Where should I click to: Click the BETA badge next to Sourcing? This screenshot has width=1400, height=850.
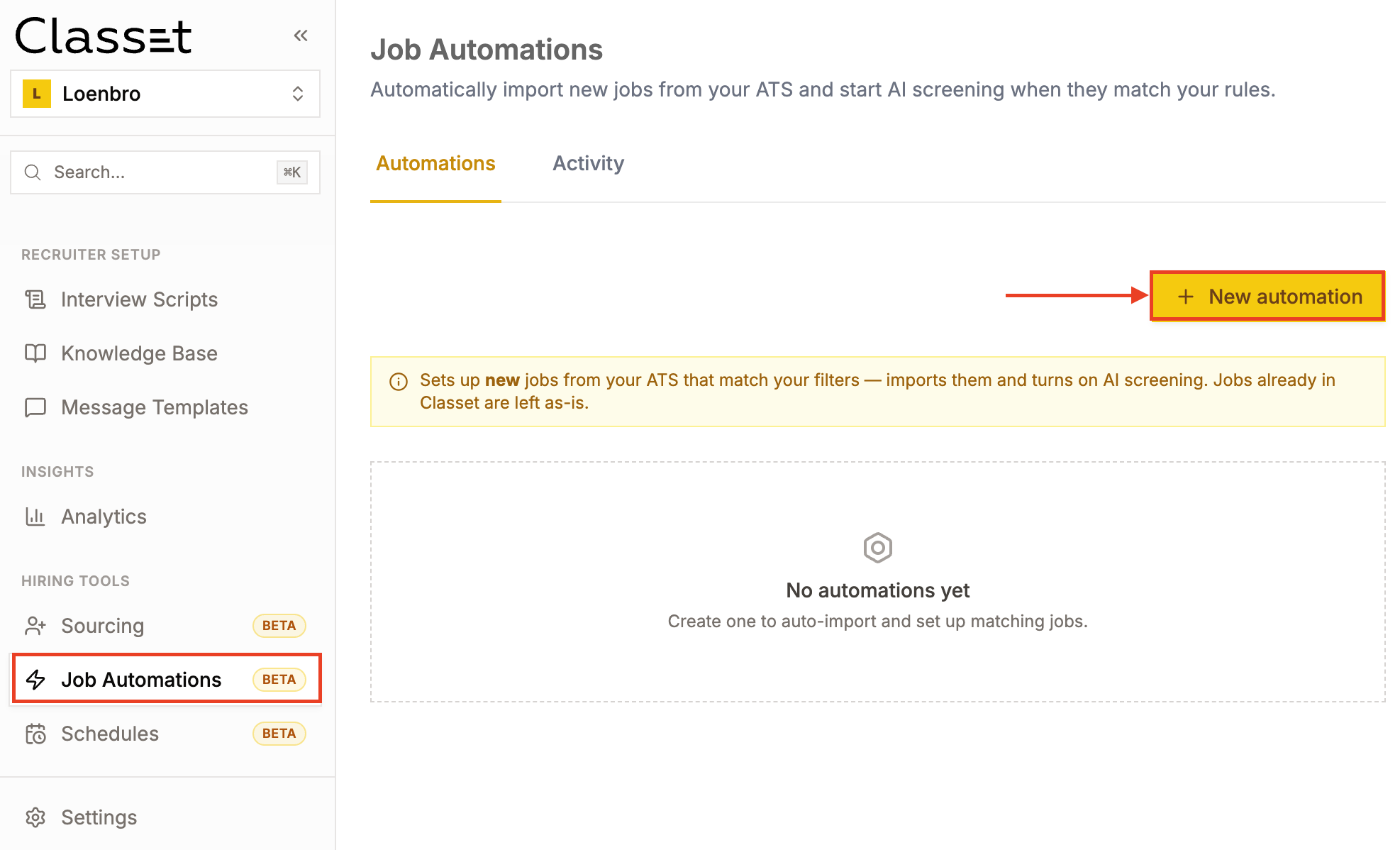[279, 626]
